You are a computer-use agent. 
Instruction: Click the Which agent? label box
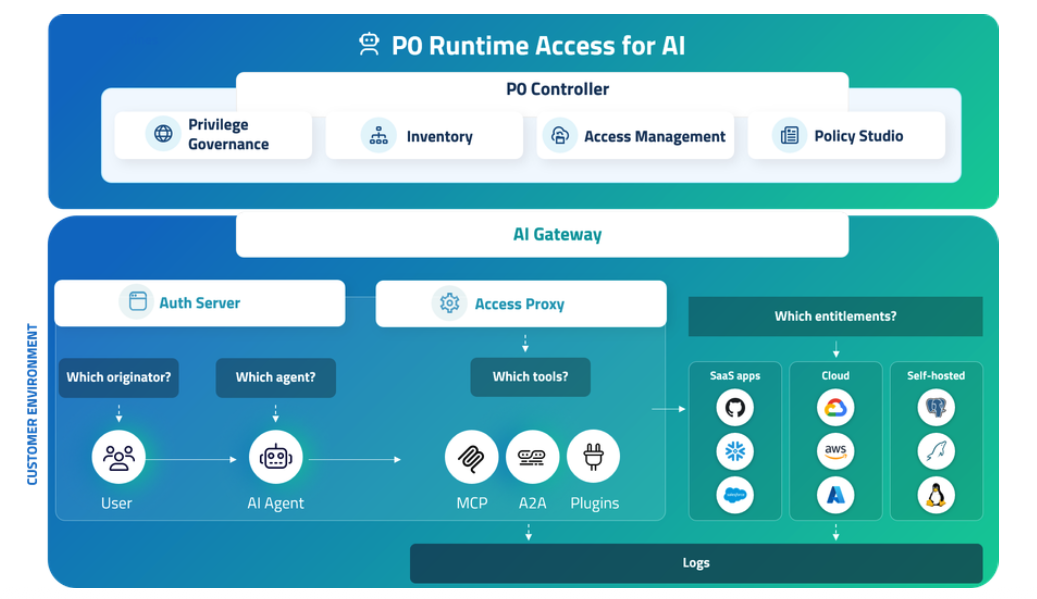pyautogui.click(x=276, y=378)
